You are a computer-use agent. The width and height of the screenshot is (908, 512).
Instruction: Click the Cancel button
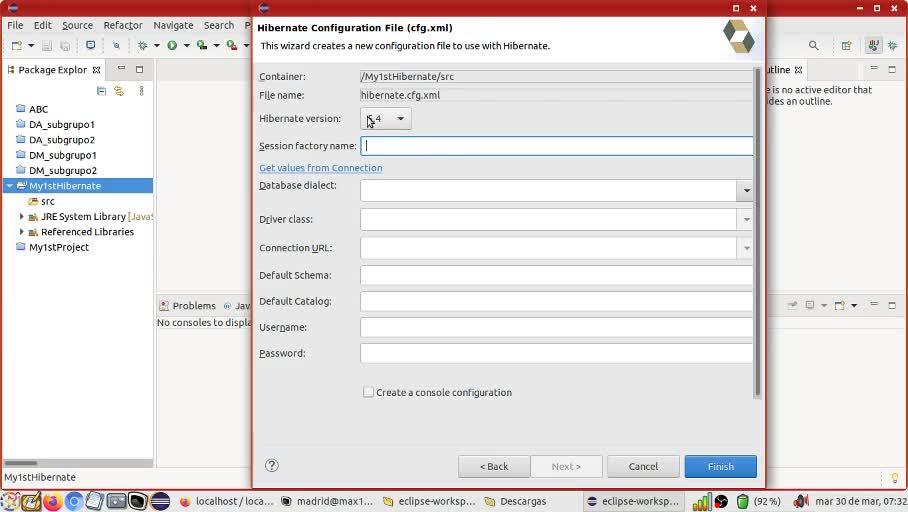(x=643, y=466)
